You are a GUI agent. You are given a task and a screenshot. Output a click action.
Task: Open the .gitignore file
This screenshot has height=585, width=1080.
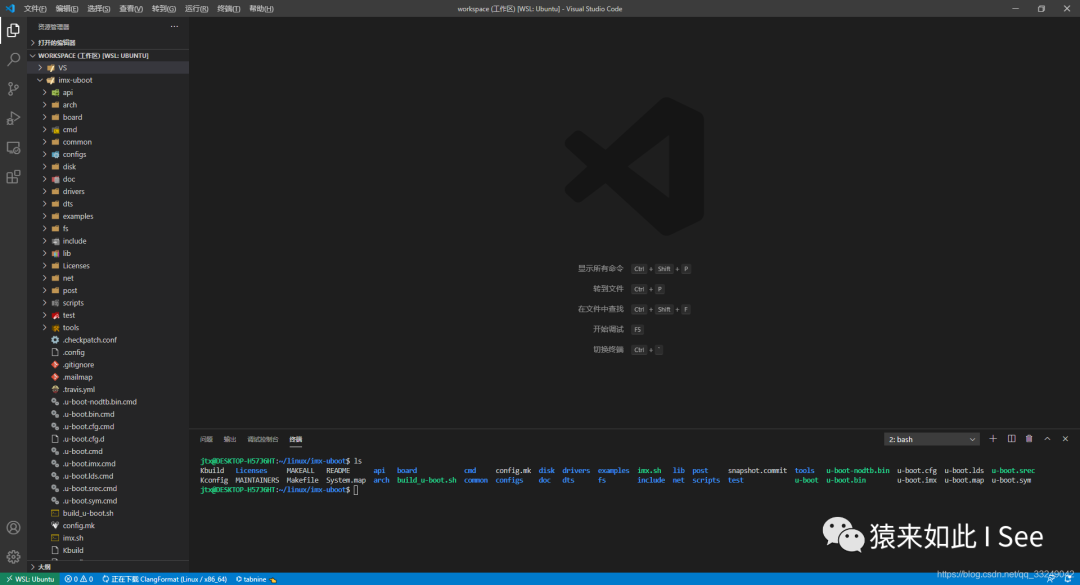(x=108, y=365)
